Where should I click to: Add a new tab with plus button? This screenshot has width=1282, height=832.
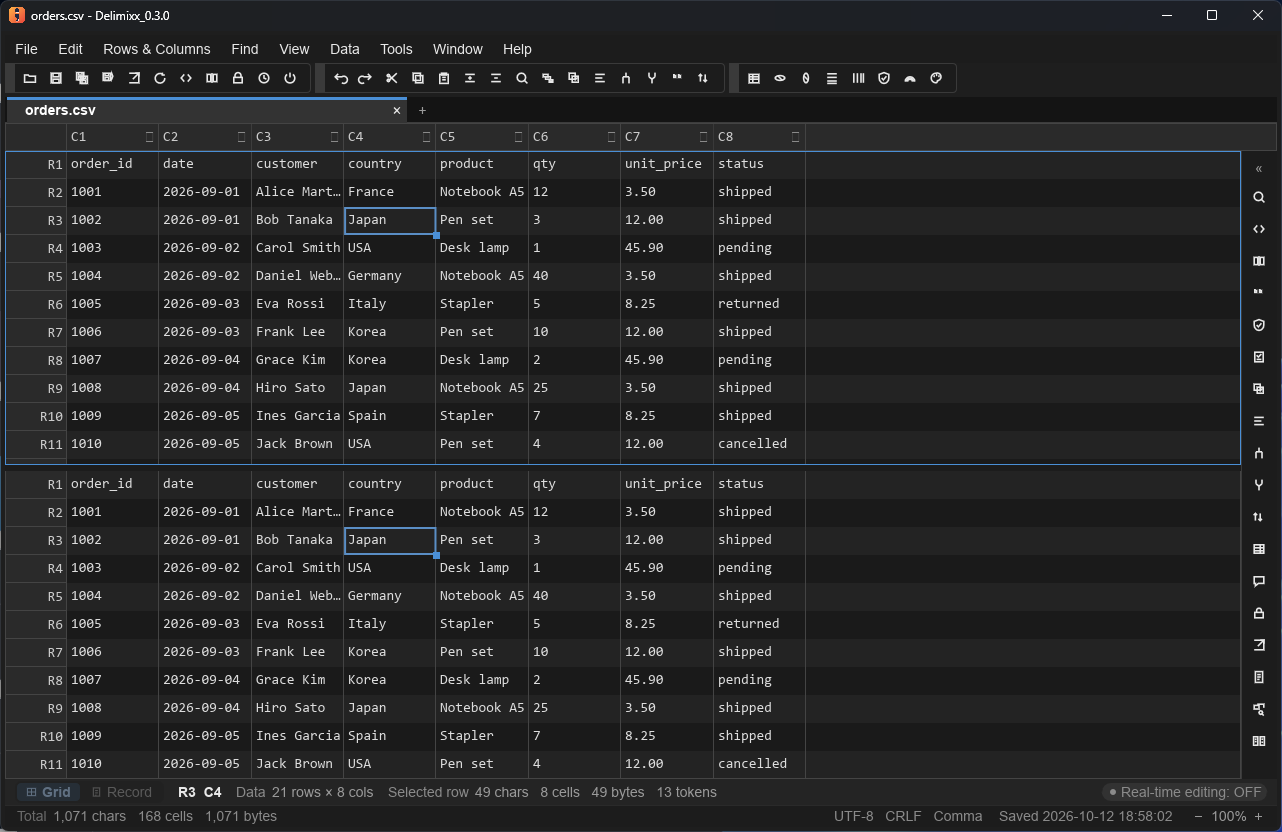tap(422, 110)
